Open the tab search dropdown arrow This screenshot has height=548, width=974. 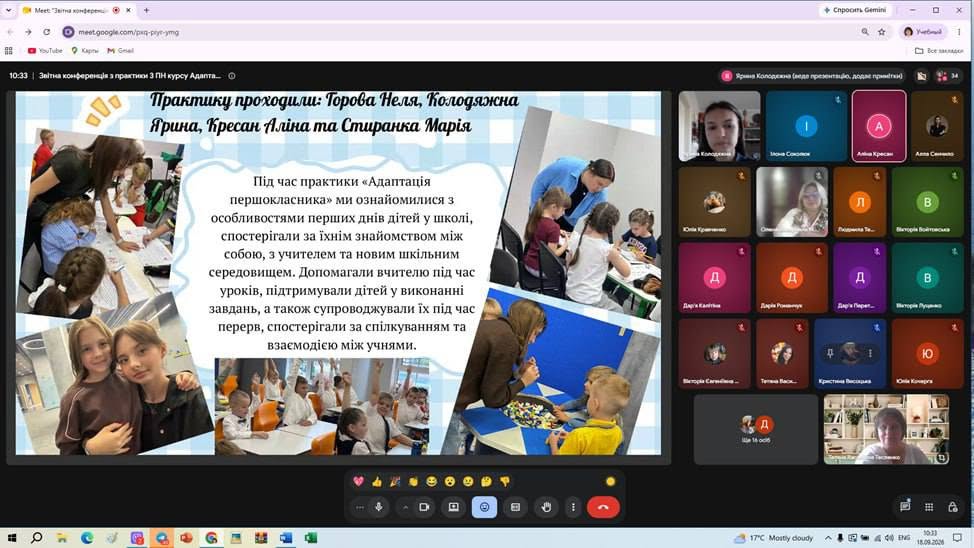pyautogui.click(x=9, y=10)
